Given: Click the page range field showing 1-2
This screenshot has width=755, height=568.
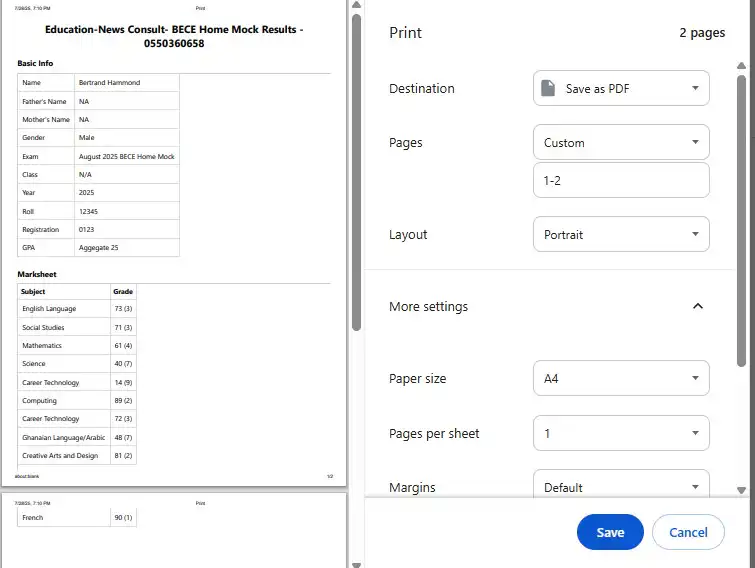Looking at the screenshot, I should [x=620, y=180].
